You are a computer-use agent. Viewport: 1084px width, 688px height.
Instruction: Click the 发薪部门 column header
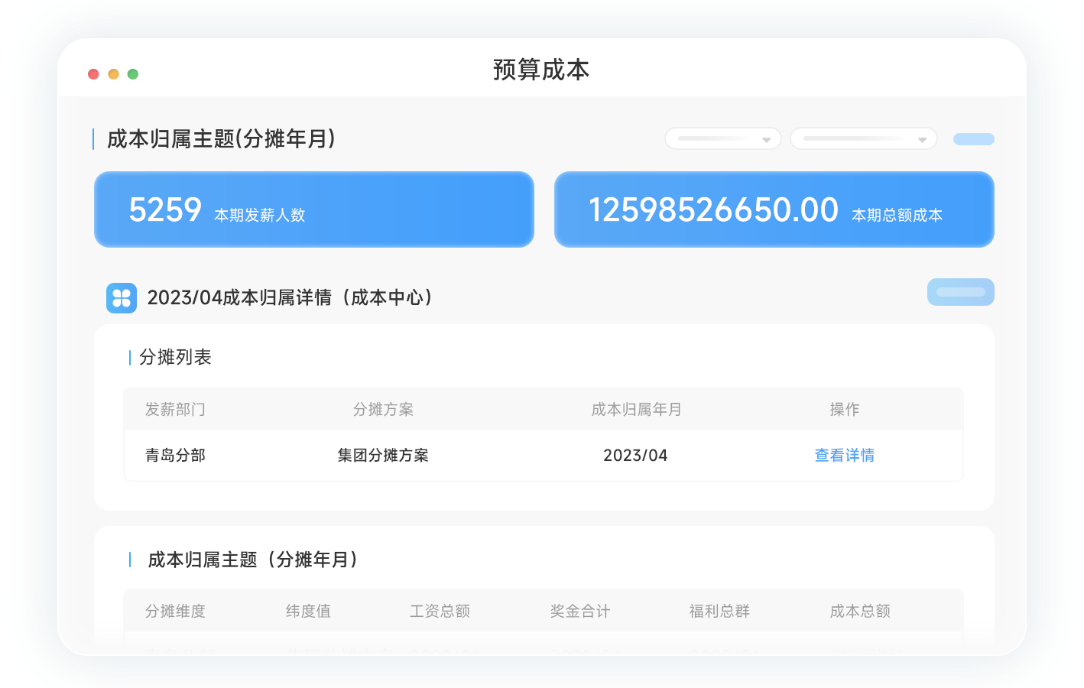click(175, 409)
